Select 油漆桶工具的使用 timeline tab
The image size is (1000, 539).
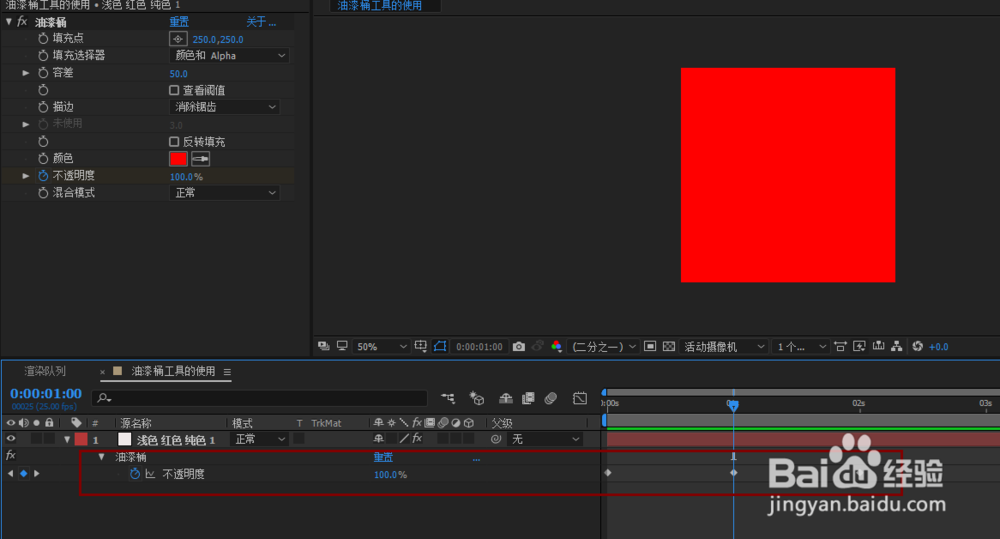pos(173,371)
